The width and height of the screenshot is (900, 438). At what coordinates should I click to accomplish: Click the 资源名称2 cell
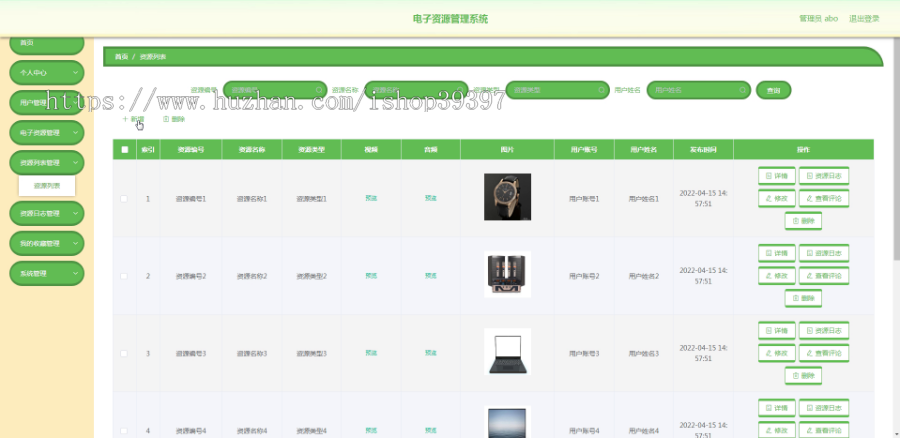pos(251,276)
